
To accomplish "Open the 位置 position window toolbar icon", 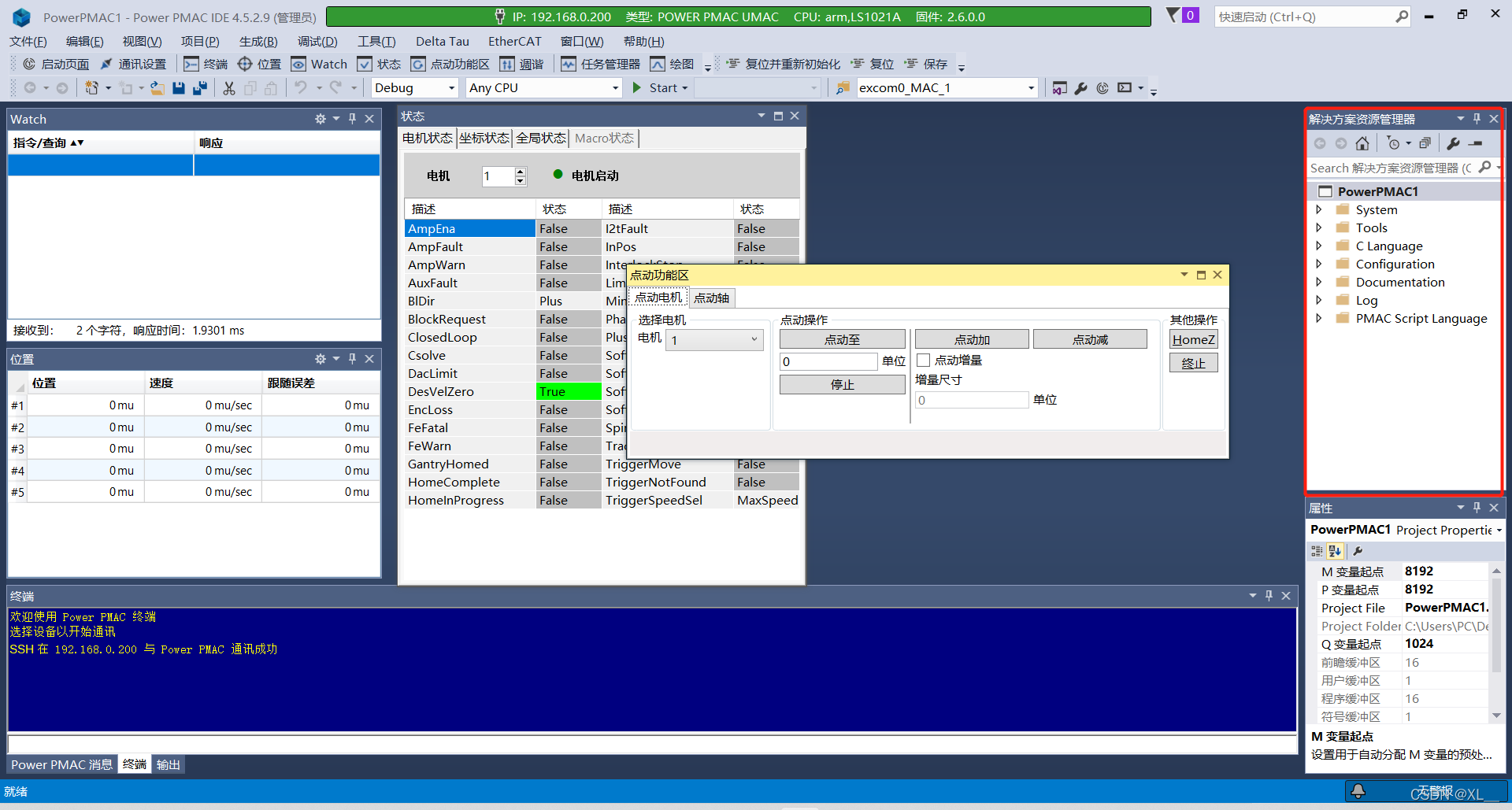I will (x=259, y=64).
